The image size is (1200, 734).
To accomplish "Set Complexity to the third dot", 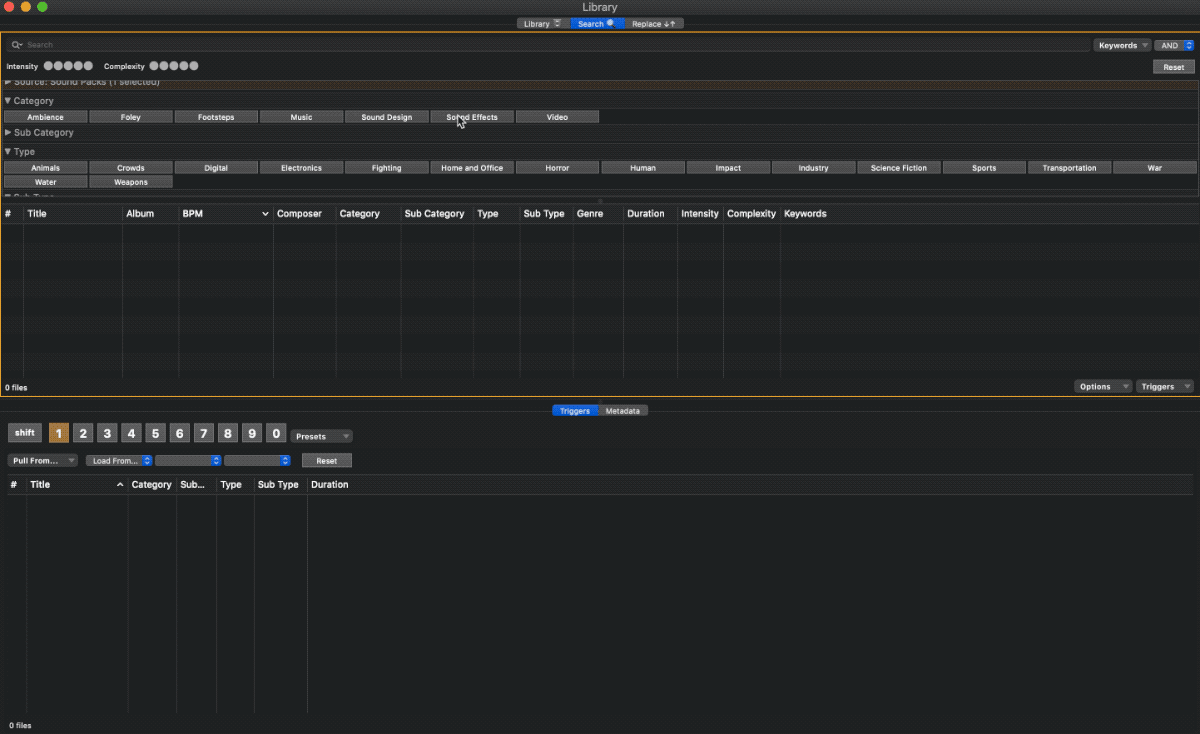I will coord(174,66).
